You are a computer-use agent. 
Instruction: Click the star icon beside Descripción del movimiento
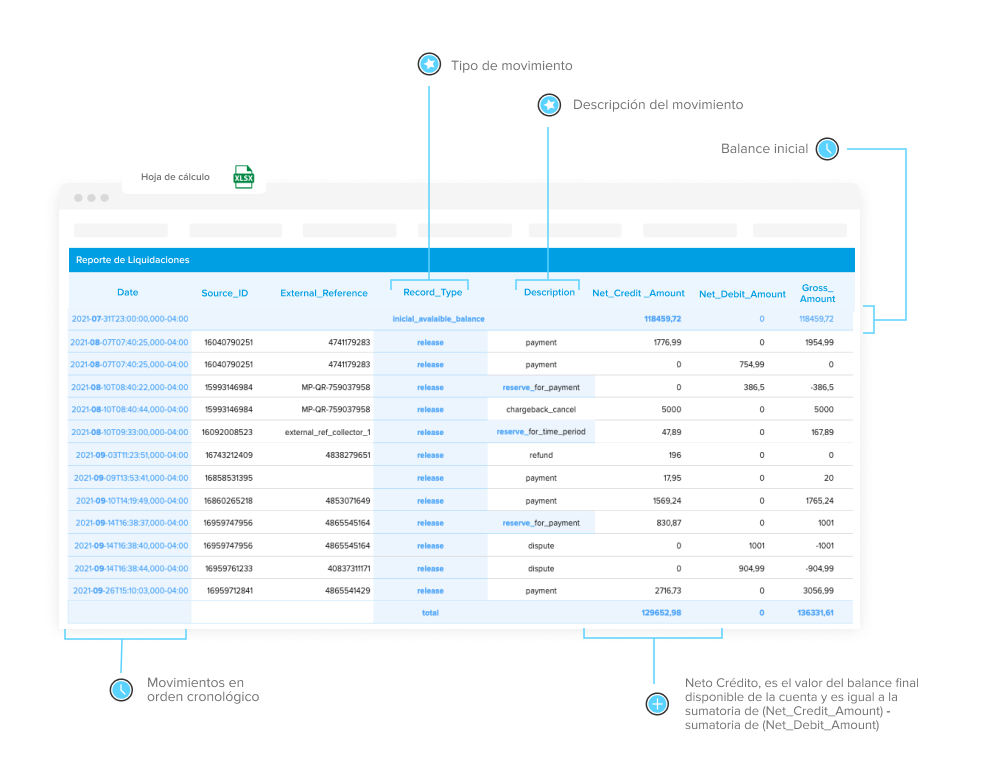(x=549, y=105)
